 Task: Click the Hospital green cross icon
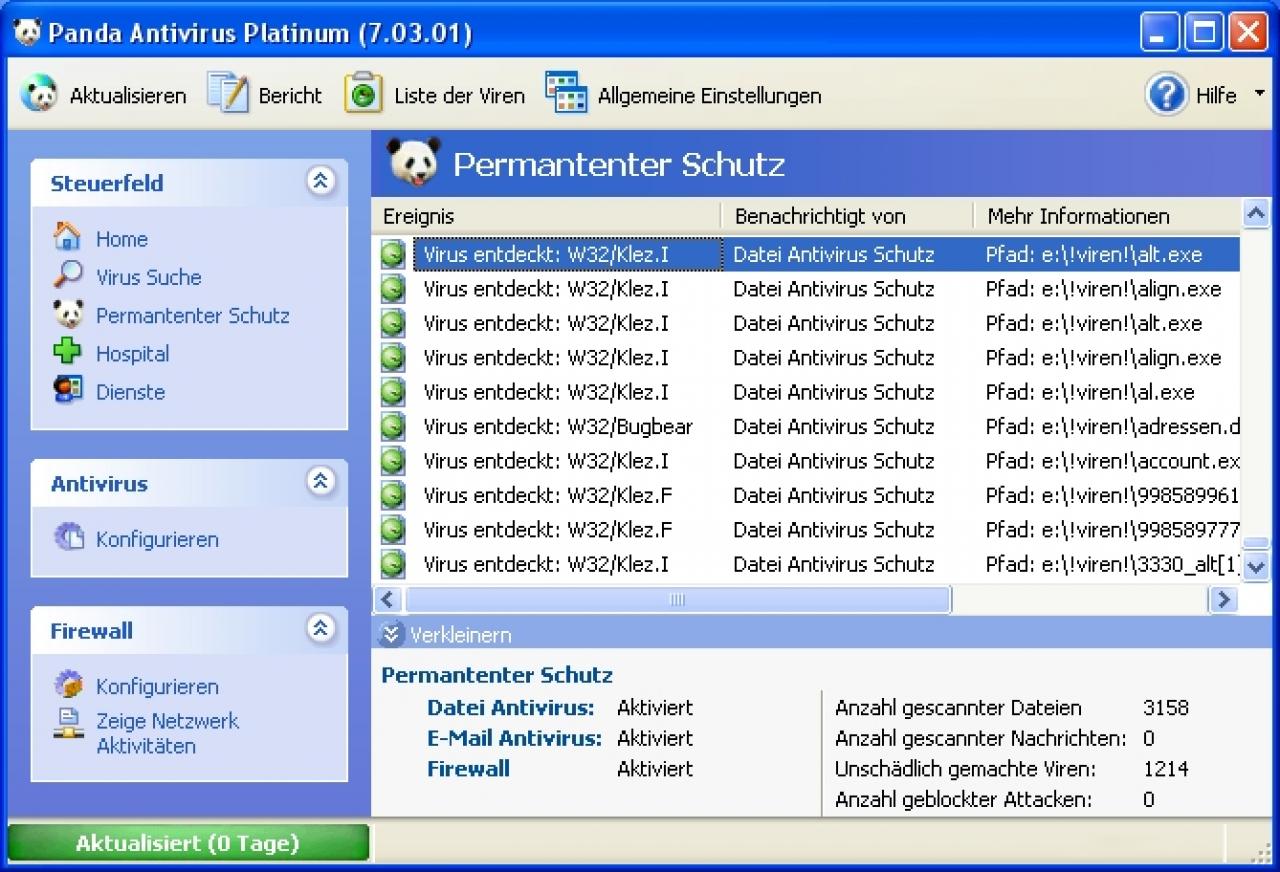[67, 353]
